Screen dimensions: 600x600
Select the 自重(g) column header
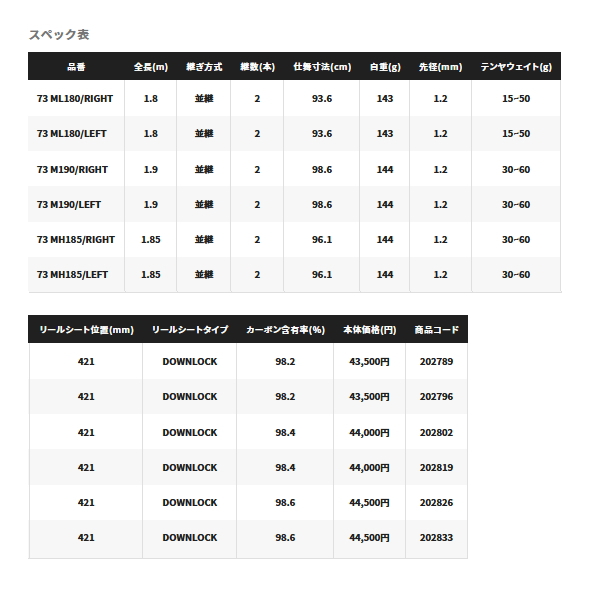tap(385, 67)
